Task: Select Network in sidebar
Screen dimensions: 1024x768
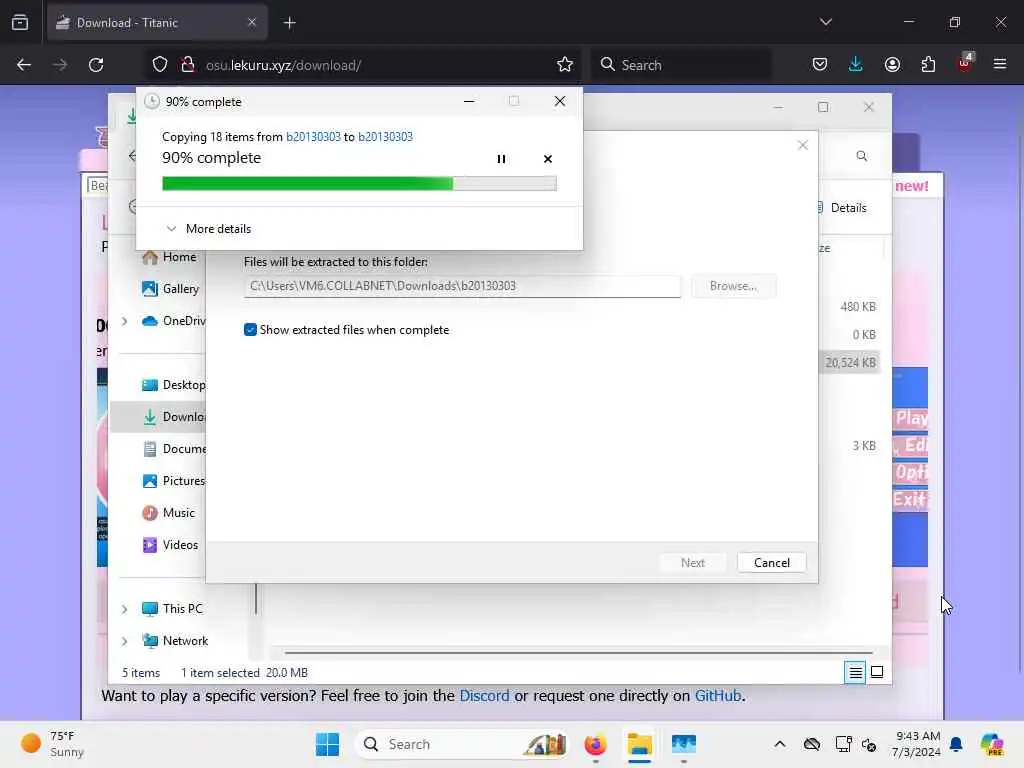Action: tap(175, 641)
